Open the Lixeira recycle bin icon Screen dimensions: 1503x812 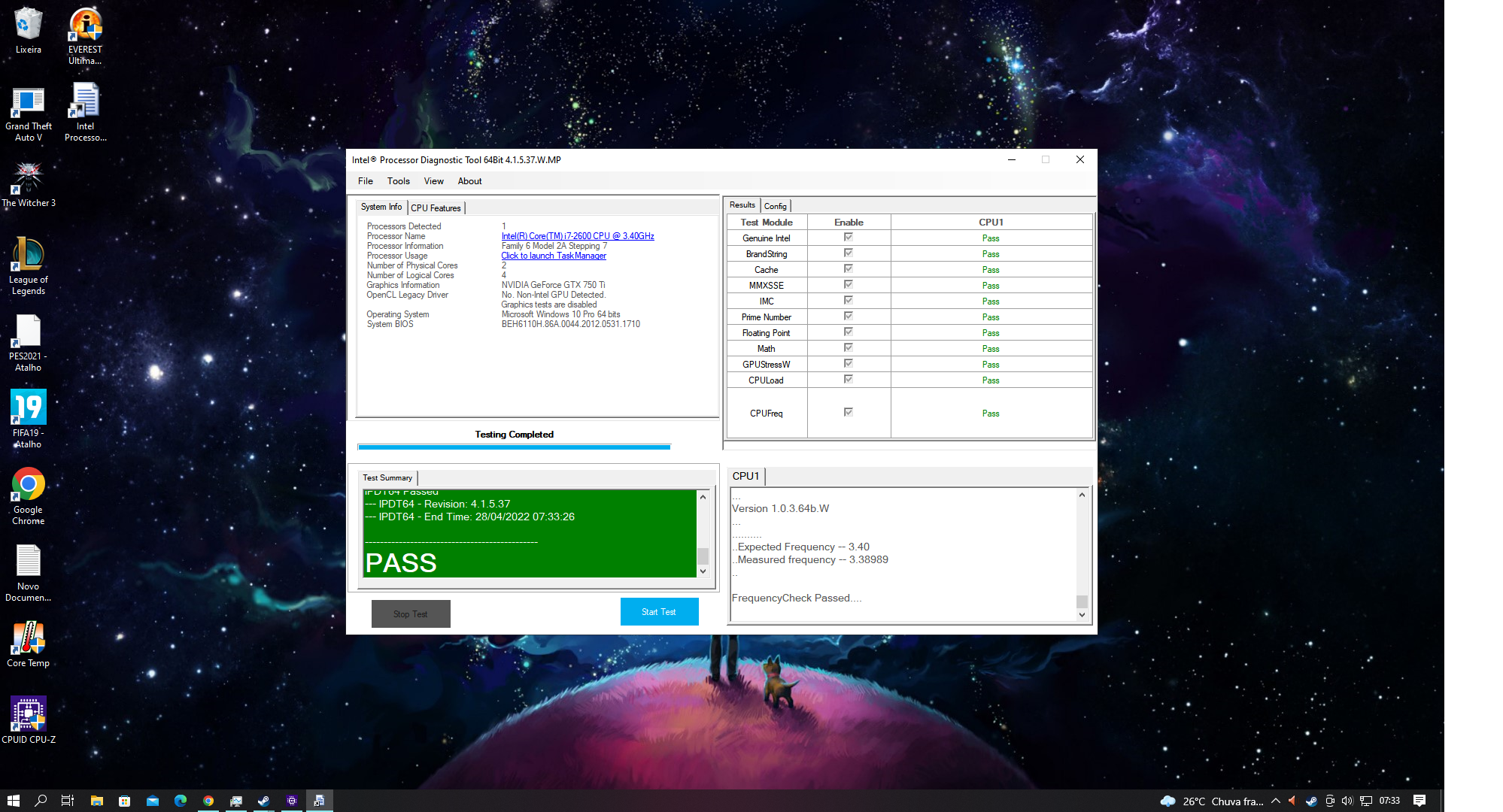pos(28,30)
